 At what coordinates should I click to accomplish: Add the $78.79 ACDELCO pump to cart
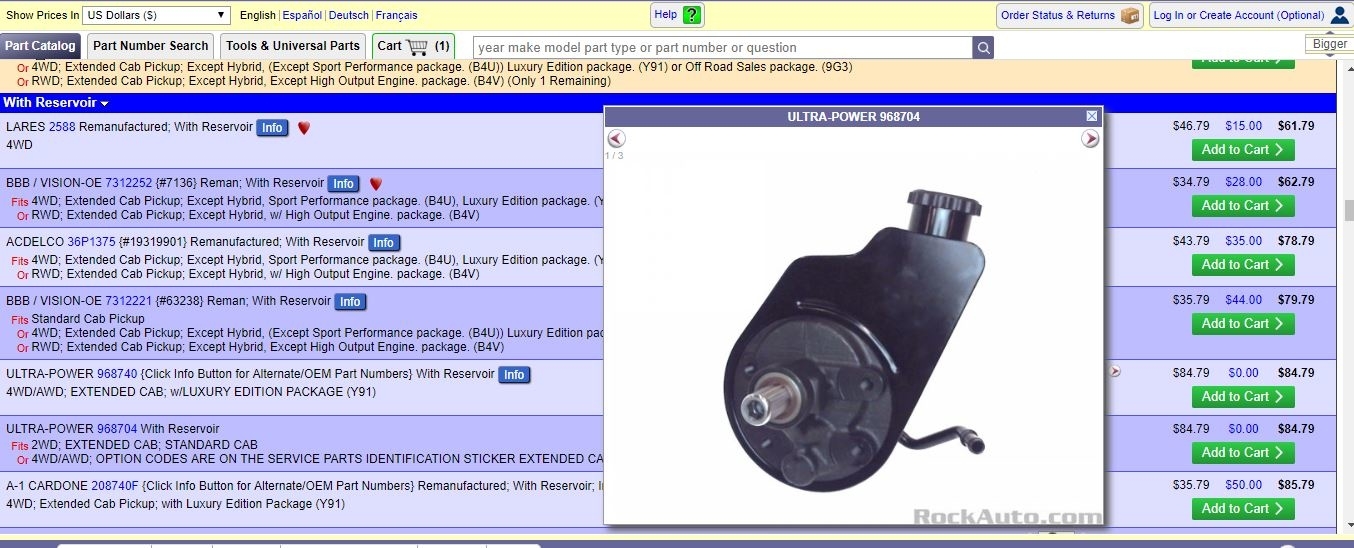(1243, 265)
